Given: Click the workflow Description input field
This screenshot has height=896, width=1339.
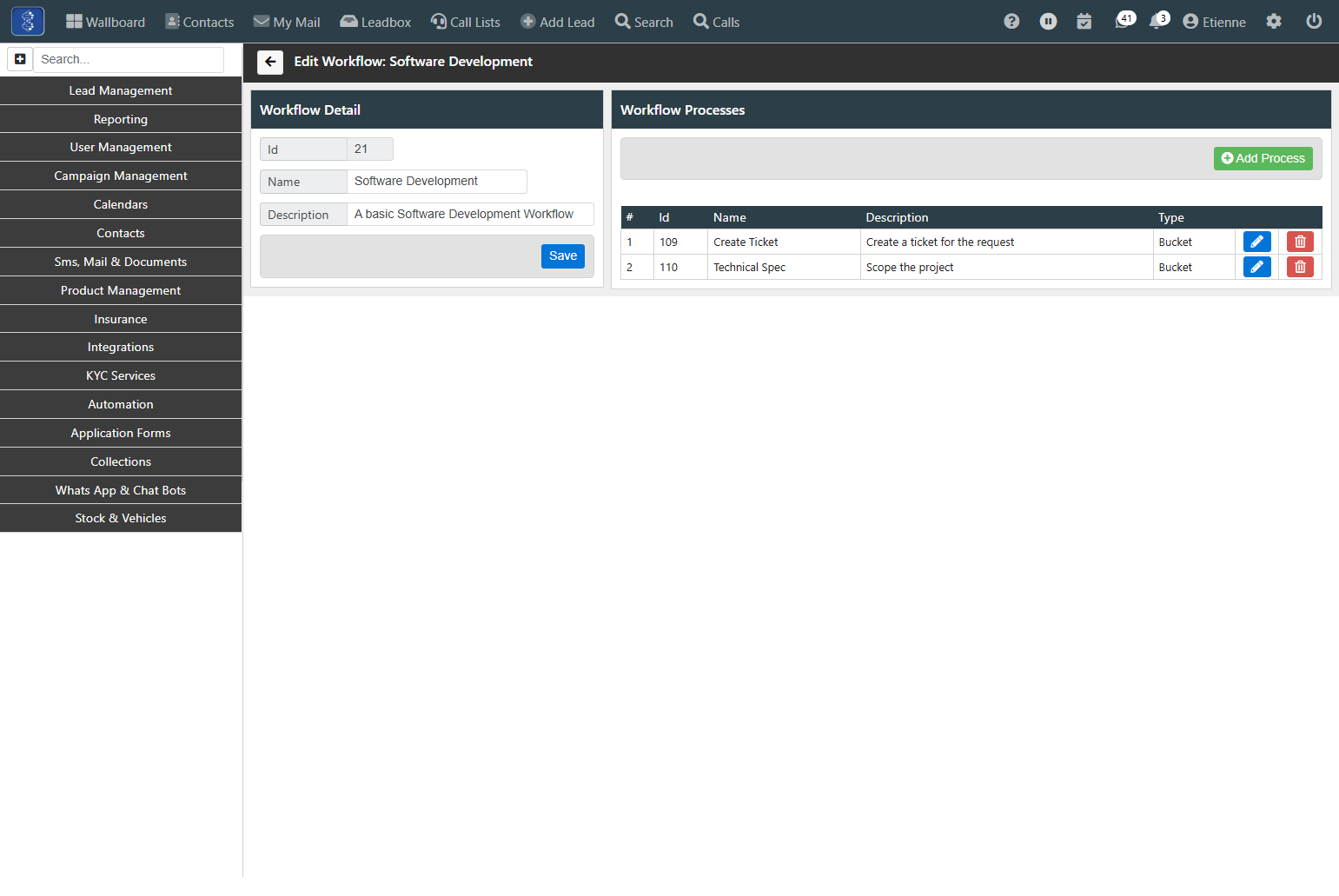Looking at the screenshot, I should click(x=470, y=214).
